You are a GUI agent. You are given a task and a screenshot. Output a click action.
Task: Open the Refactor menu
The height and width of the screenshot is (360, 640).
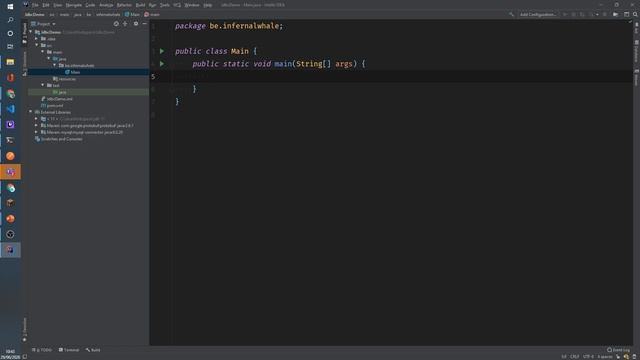pos(124,5)
